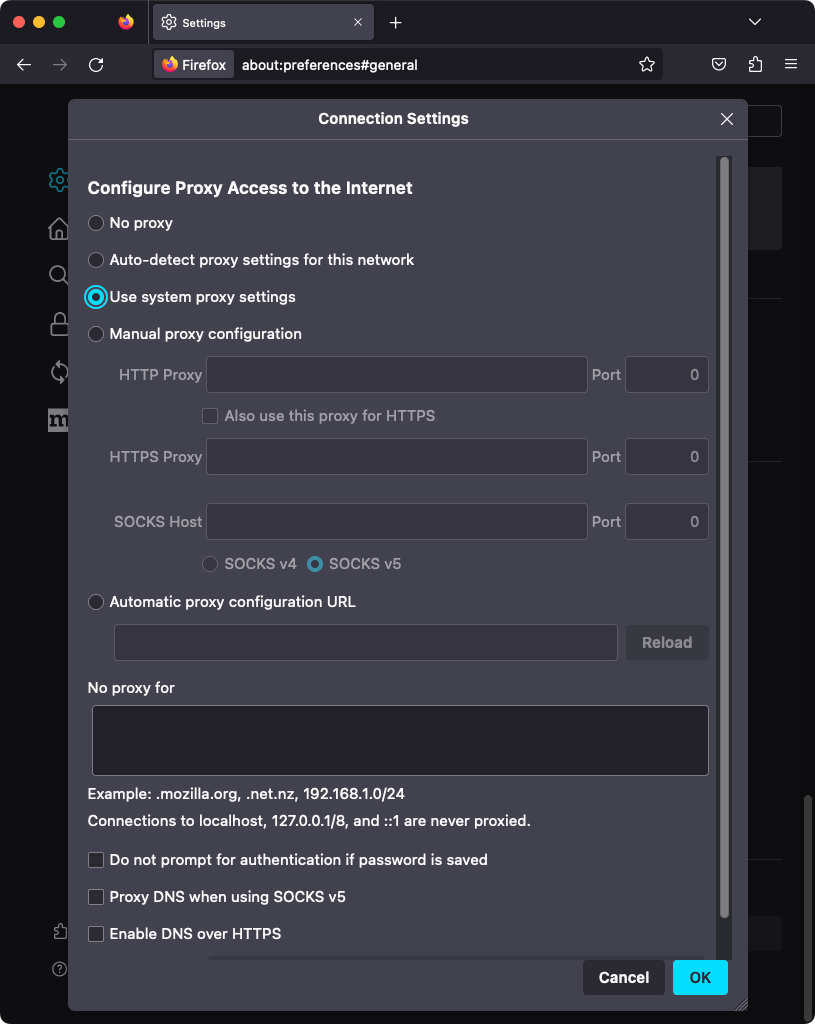Viewport: 815px width, 1024px height.
Task: Close the Connection Settings dialog
Action: pos(727,119)
